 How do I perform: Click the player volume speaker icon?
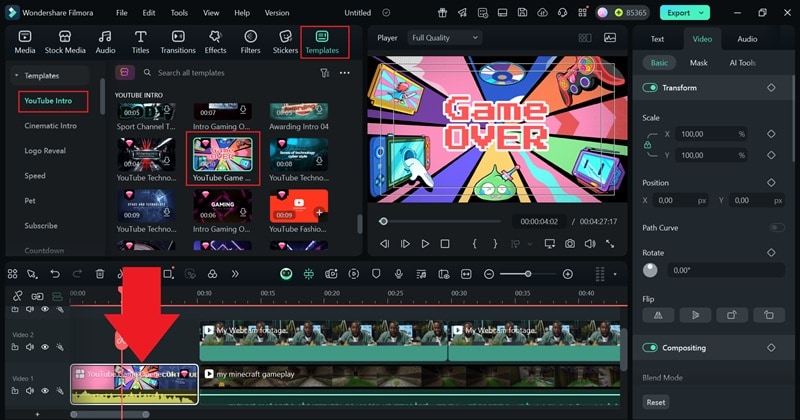pyautogui.click(x=590, y=244)
